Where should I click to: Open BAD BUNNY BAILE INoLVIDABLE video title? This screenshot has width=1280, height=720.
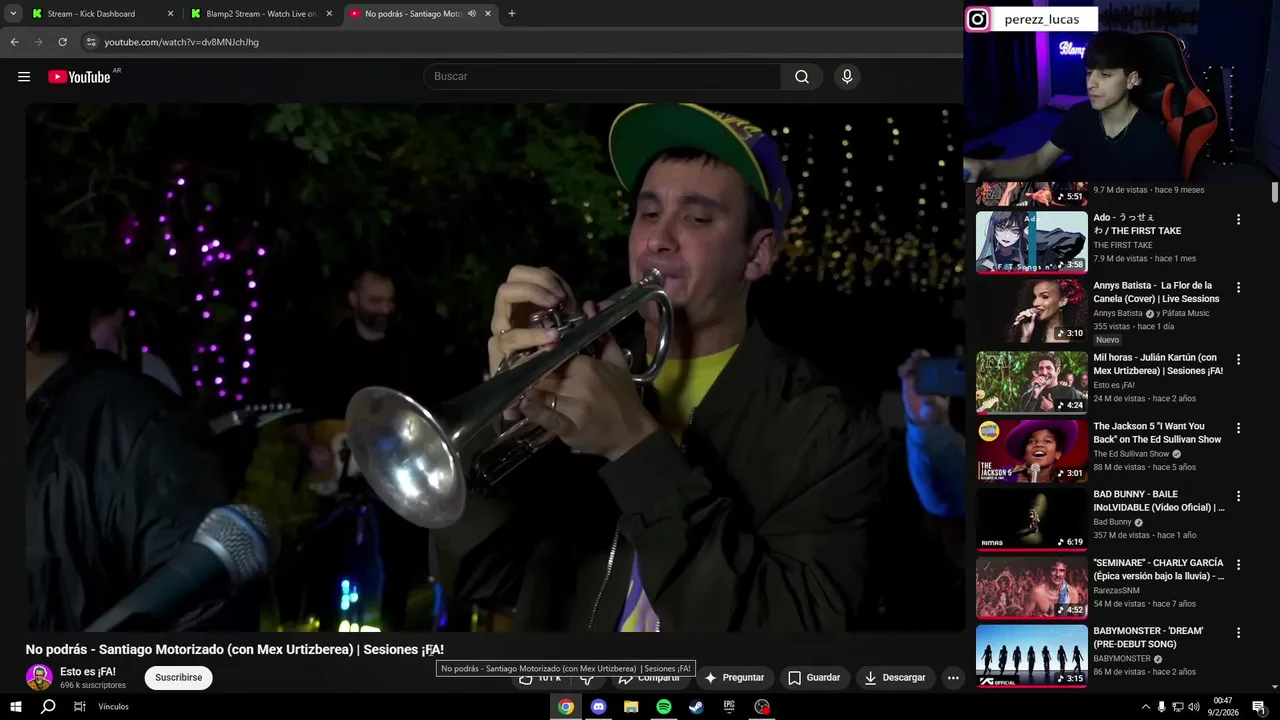tap(1158, 500)
